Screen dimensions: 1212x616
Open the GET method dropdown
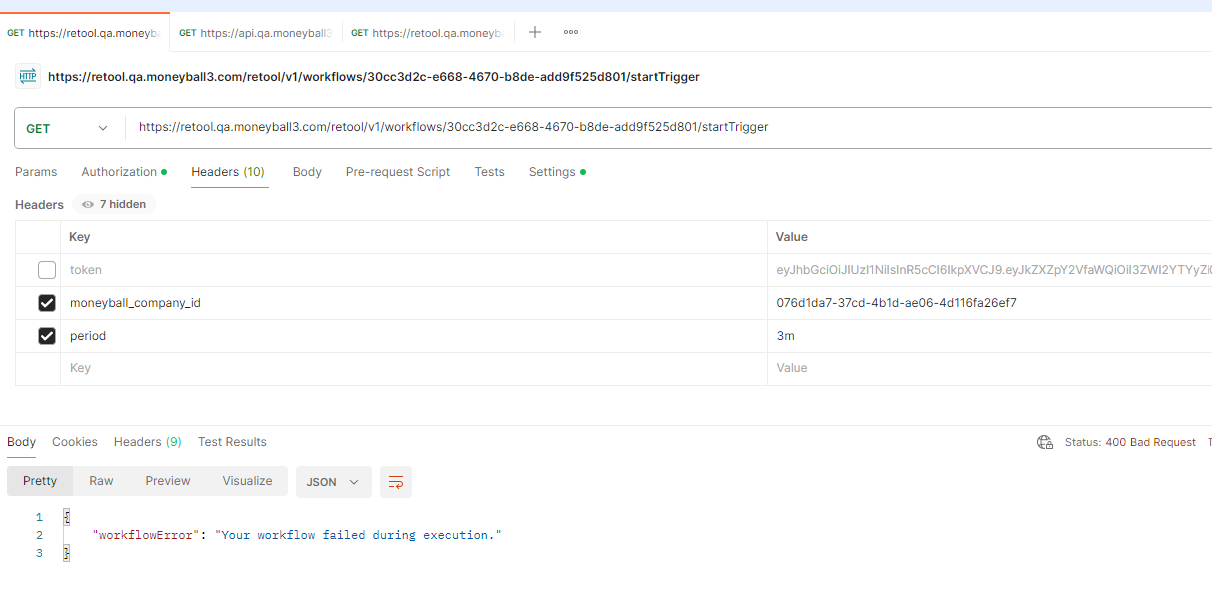point(68,128)
